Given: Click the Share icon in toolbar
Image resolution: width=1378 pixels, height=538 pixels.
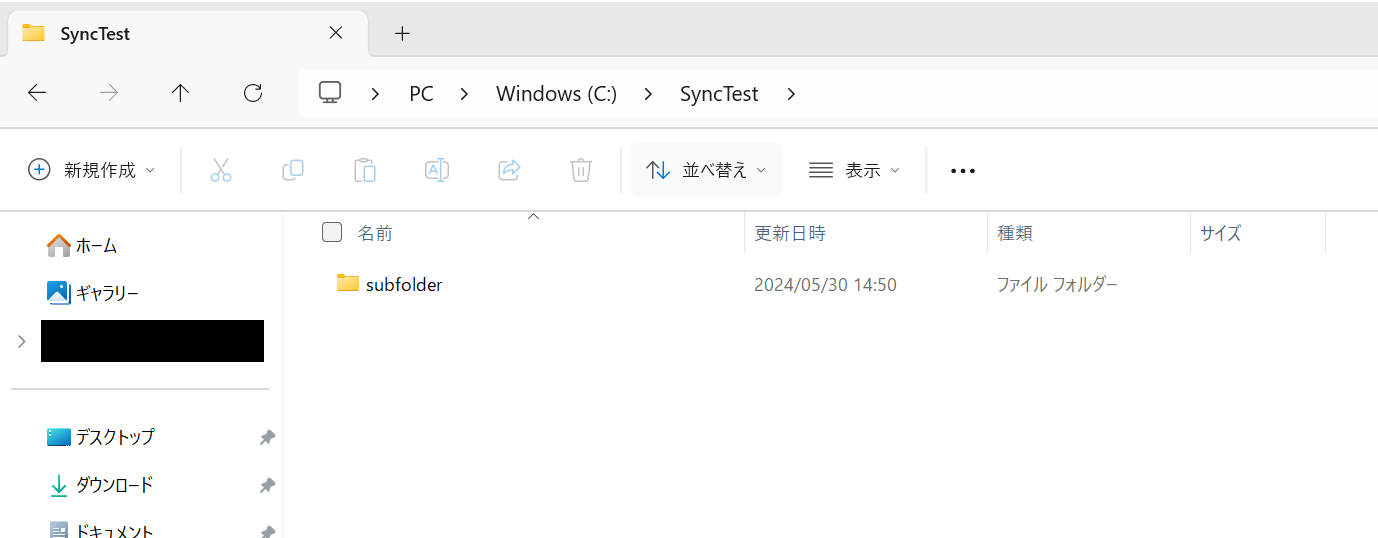Looking at the screenshot, I should click(509, 170).
